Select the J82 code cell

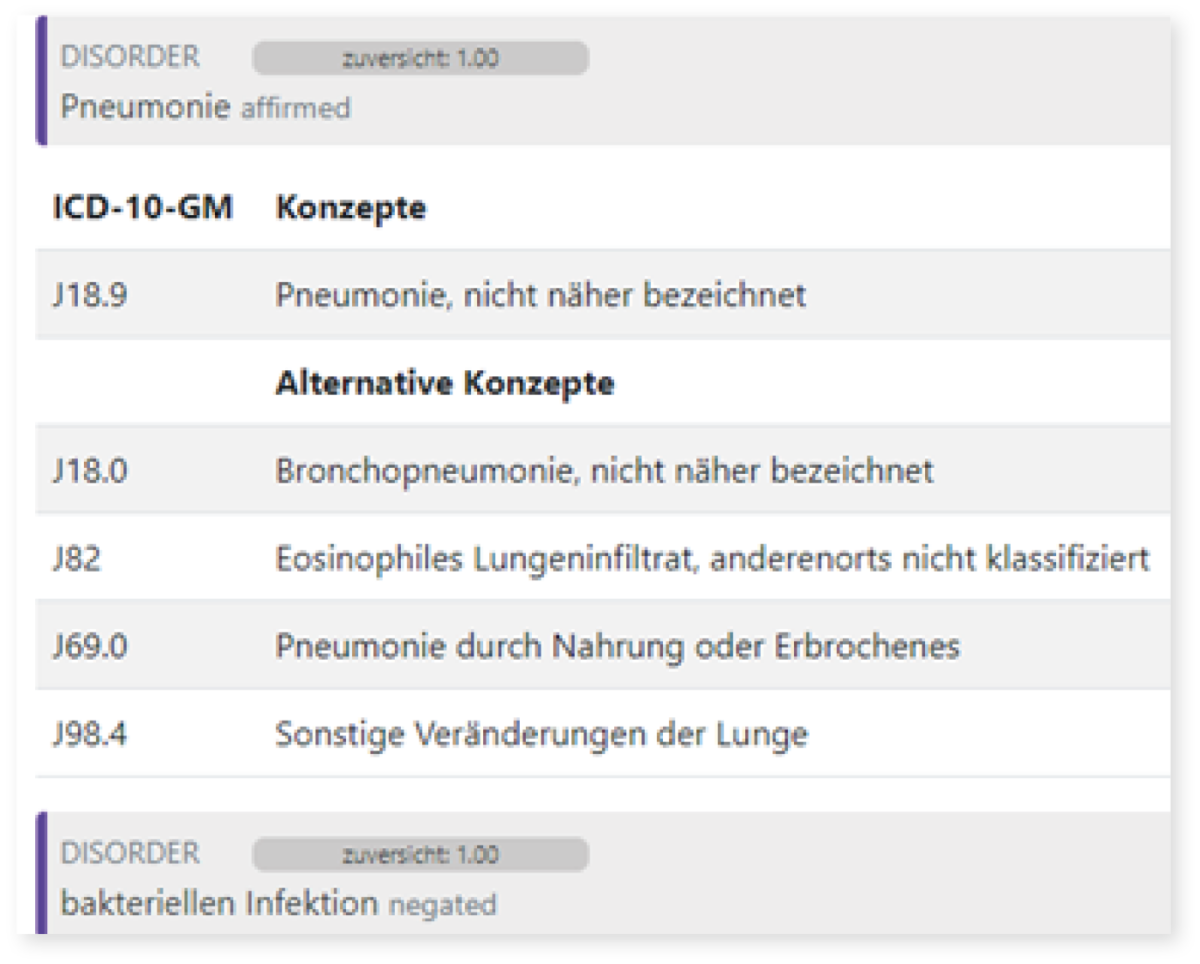coord(77,558)
